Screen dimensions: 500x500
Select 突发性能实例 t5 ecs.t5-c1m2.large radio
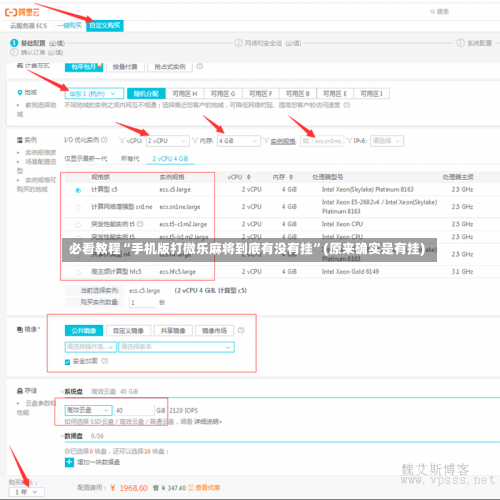(78, 225)
